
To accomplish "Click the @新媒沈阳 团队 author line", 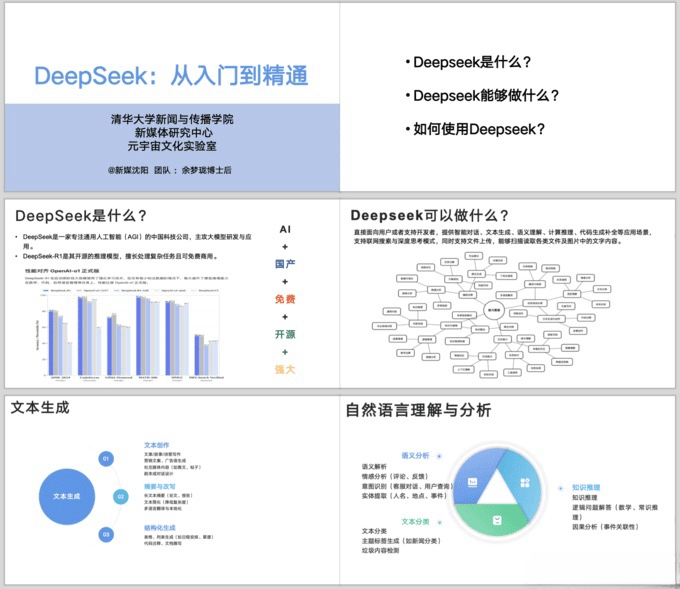I will tap(170, 170).
